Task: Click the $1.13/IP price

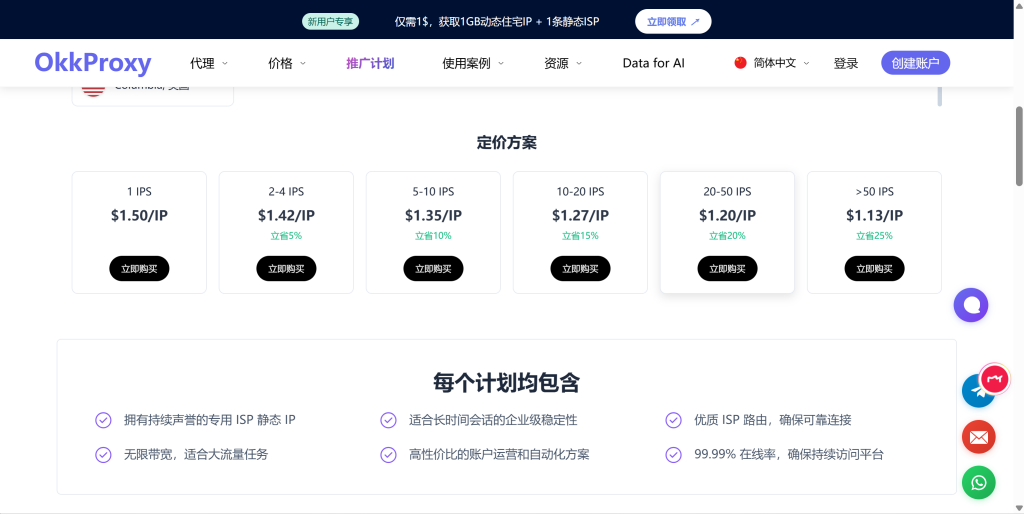Action: tap(874, 215)
